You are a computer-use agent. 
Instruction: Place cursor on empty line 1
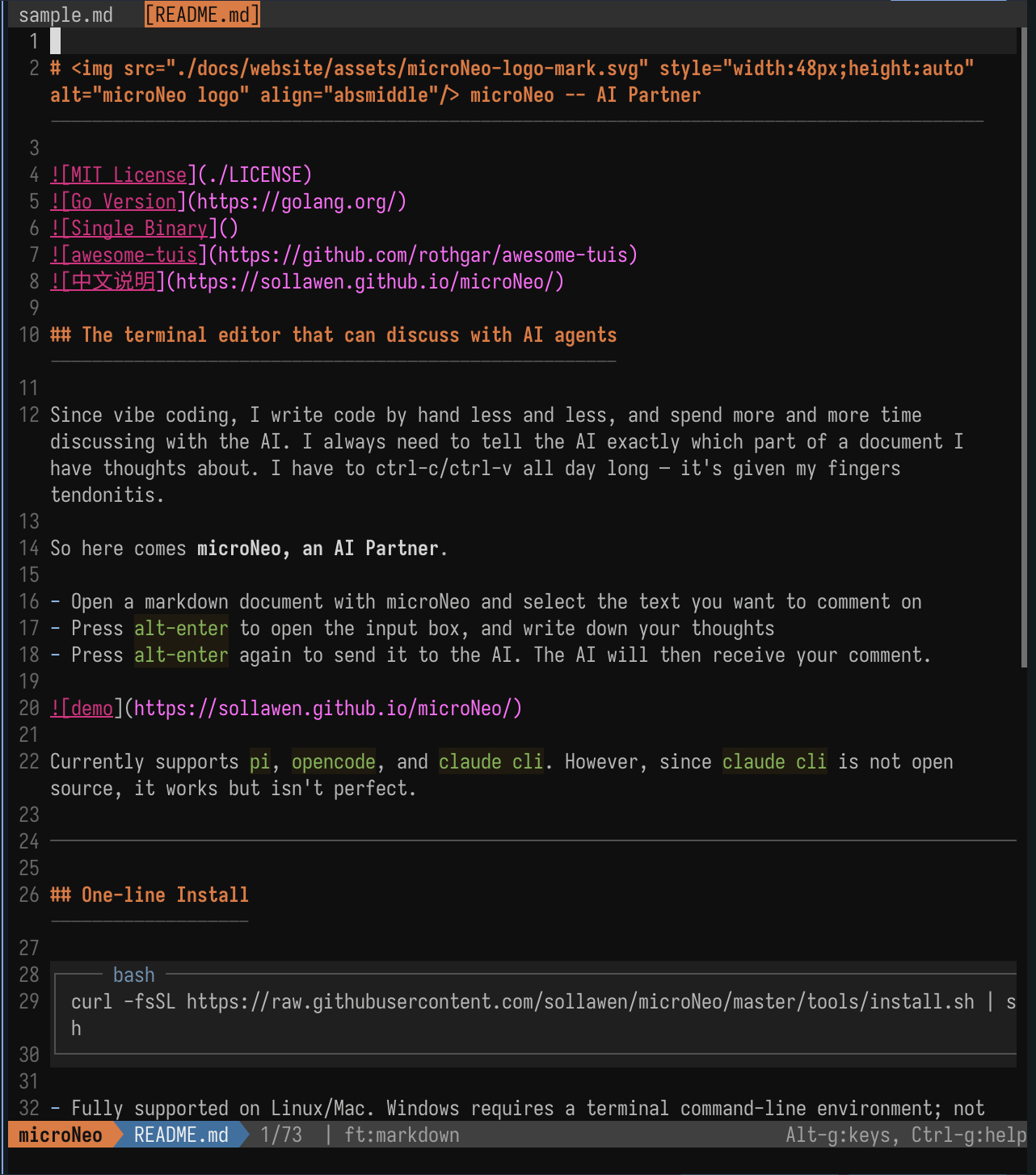[x=533, y=41]
